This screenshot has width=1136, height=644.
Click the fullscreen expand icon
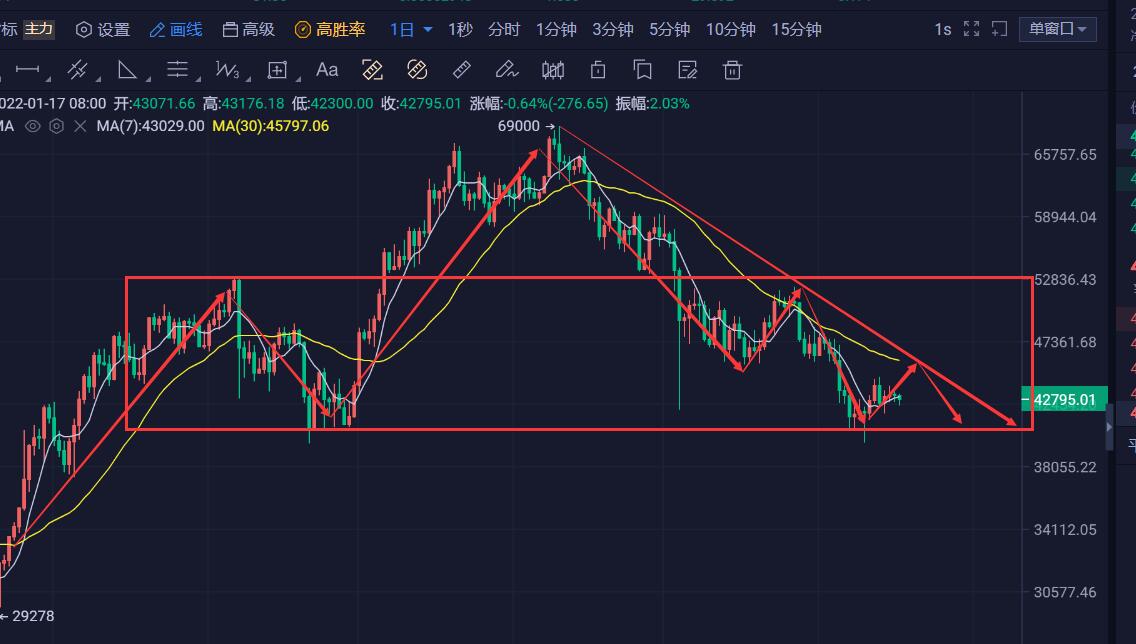972,29
